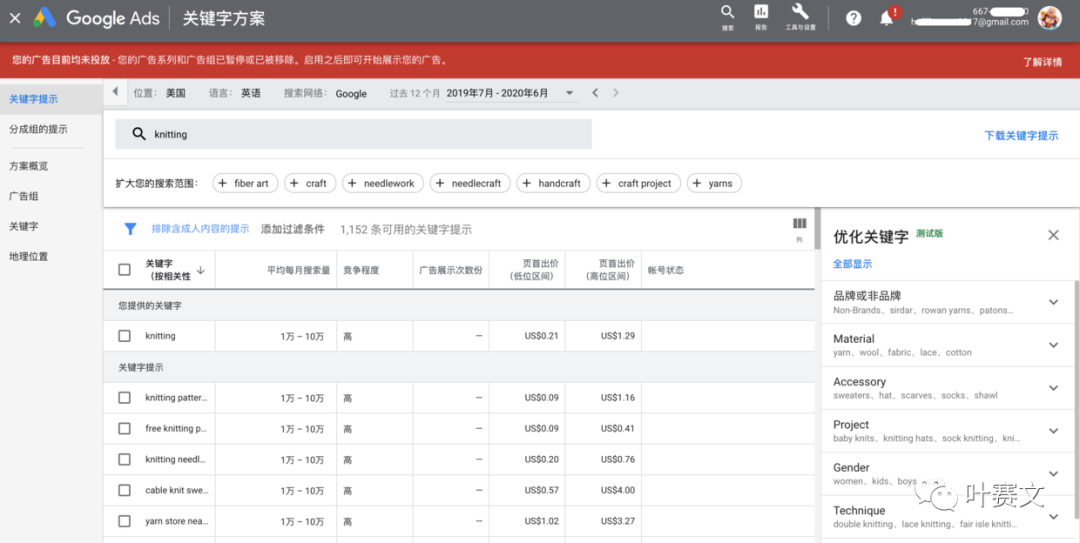Click the knitting keyword search field
Viewport: 1080px width, 543px height.
click(353, 134)
